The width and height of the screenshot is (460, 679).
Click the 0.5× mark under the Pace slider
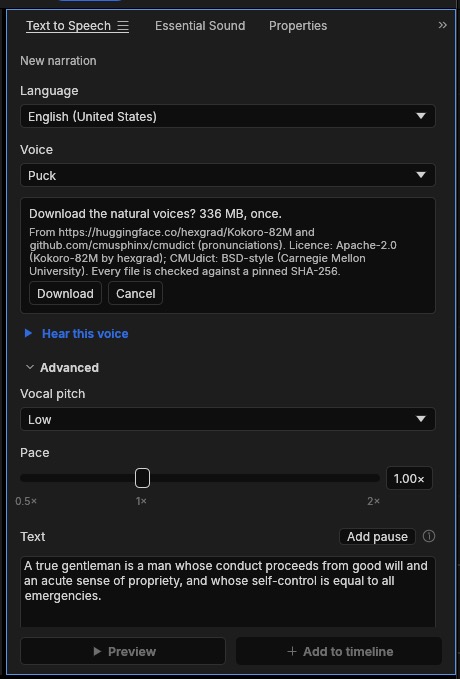tap(26, 501)
